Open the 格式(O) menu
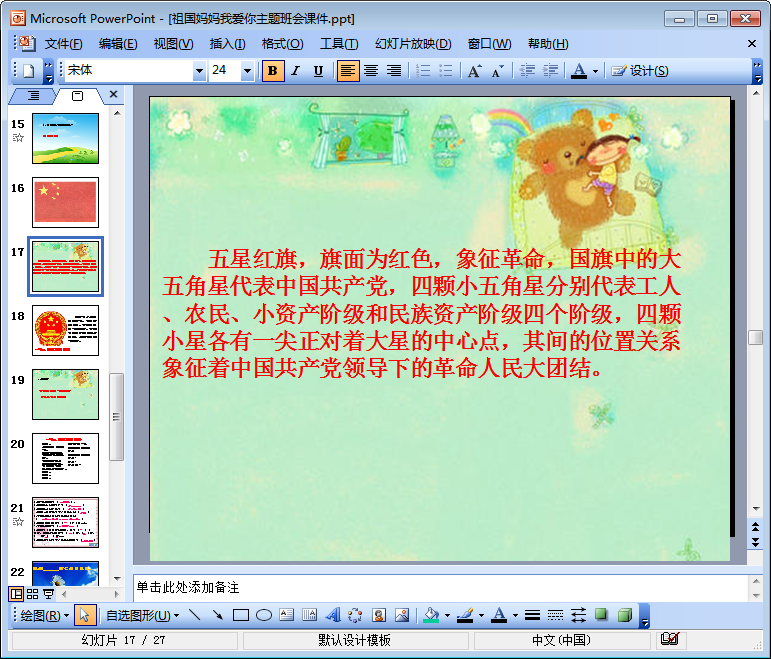771x659 pixels. tap(282, 44)
